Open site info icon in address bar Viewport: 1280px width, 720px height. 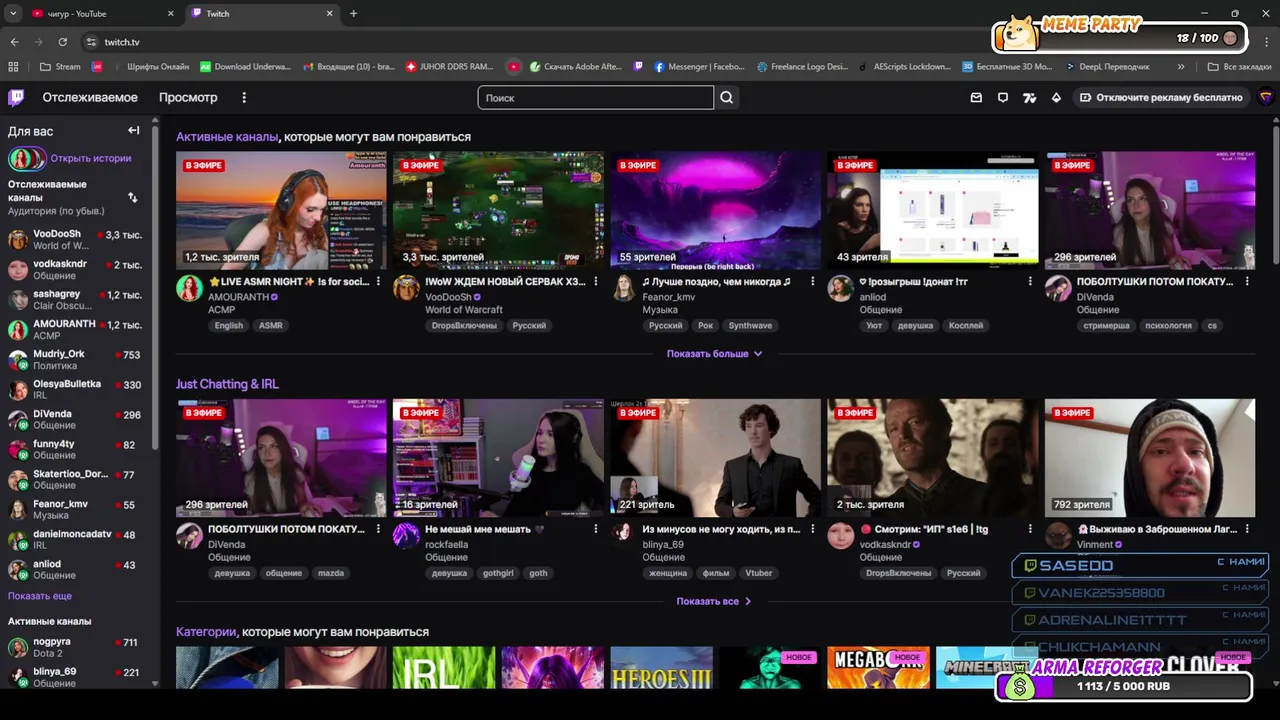(91, 42)
